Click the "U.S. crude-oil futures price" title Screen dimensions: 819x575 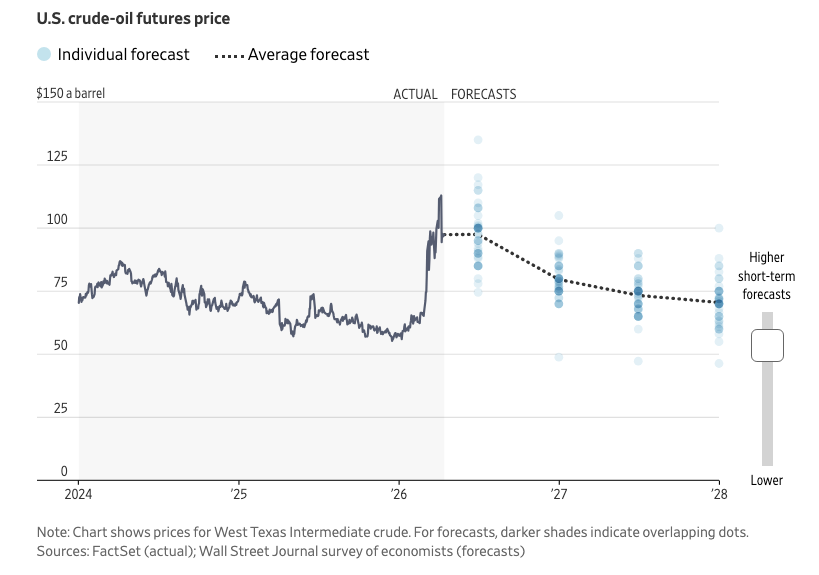pyautogui.click(x=132, y=18)
